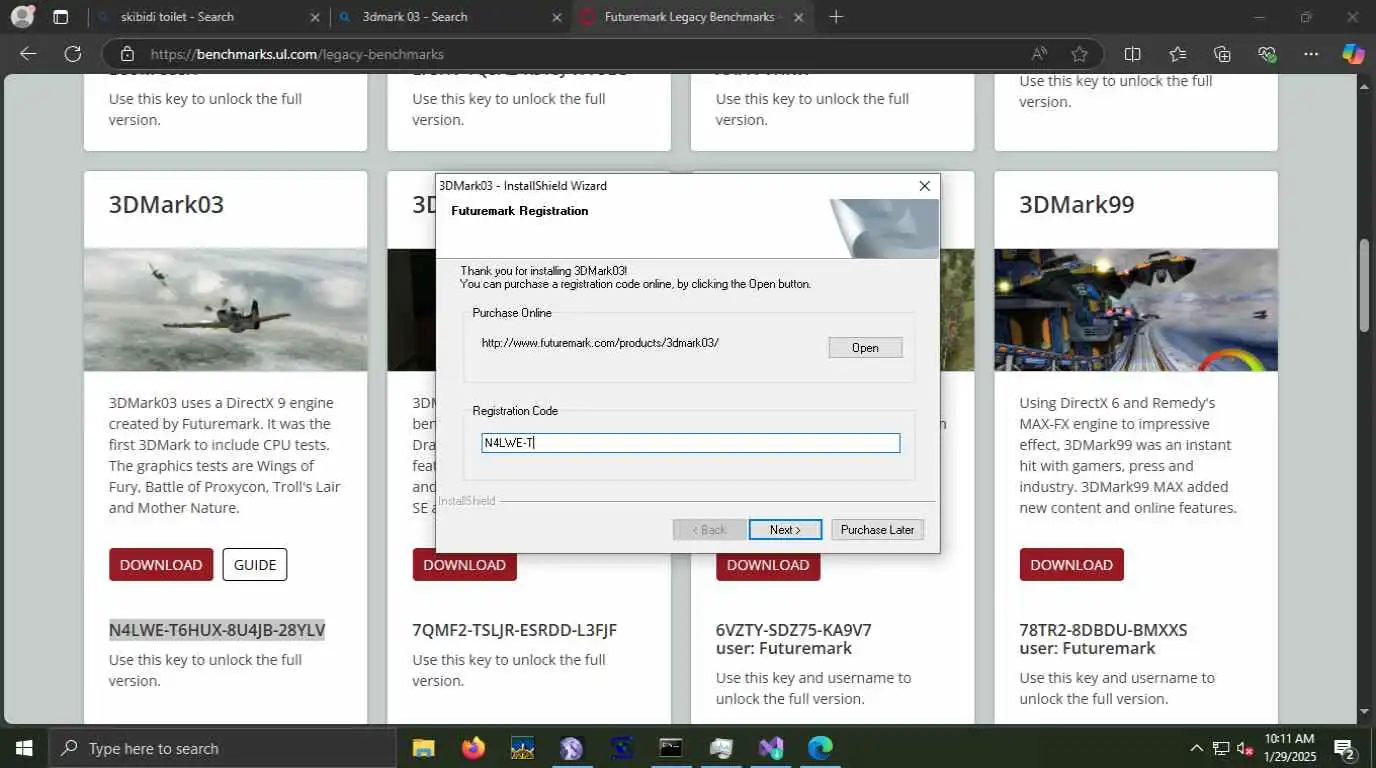
Task: Click the key 6VZTY-SDZ75-KA9V7
Action: tap(794, 630)
